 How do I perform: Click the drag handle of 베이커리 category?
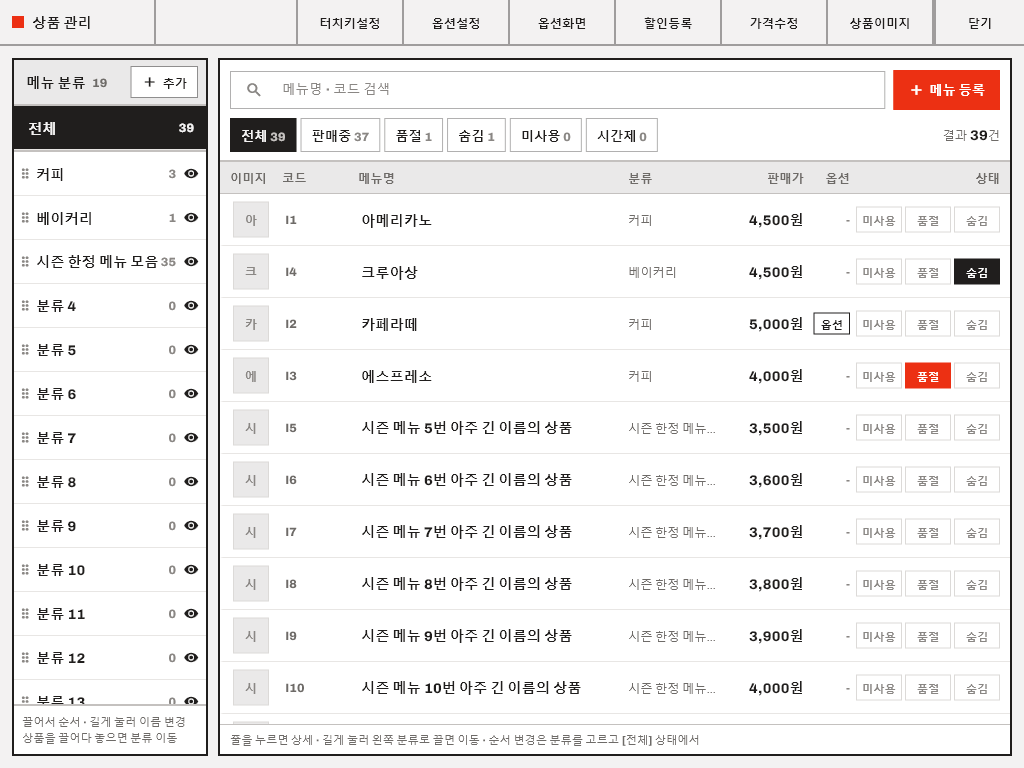click(x=25, y=217)
